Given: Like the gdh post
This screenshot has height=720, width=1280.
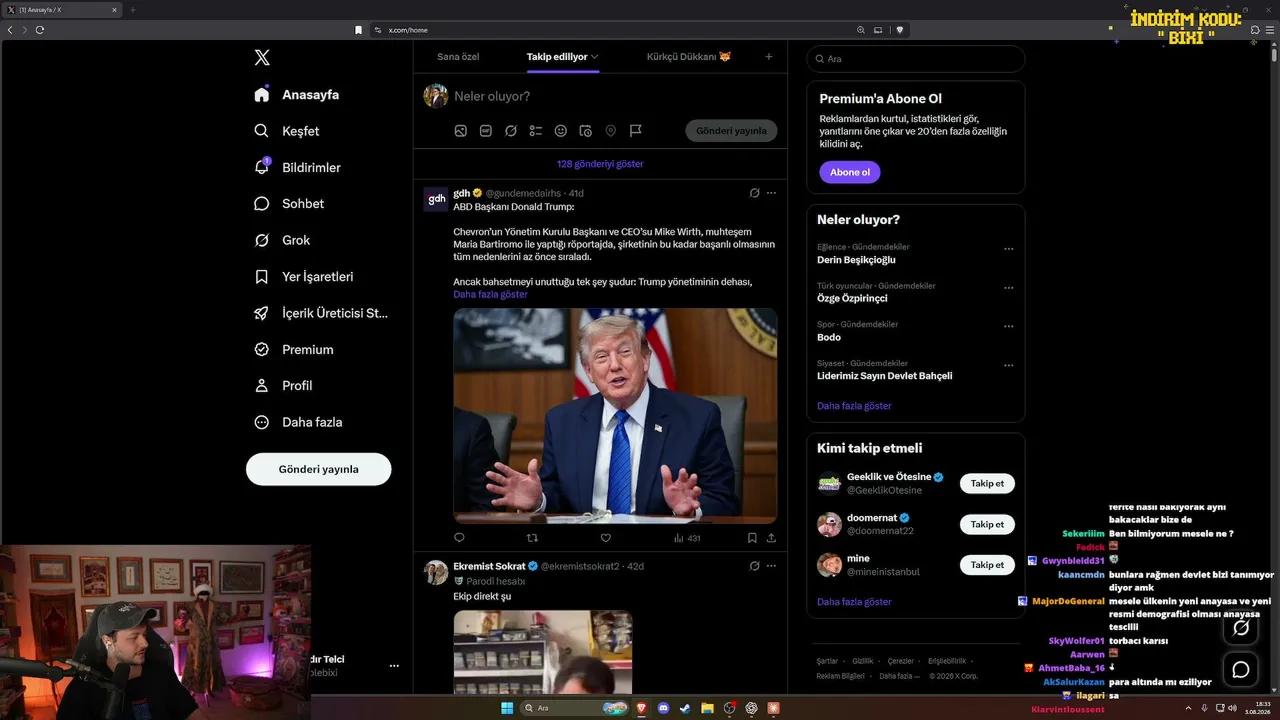Looking at the screenshot, I should (x=605, y=538).
